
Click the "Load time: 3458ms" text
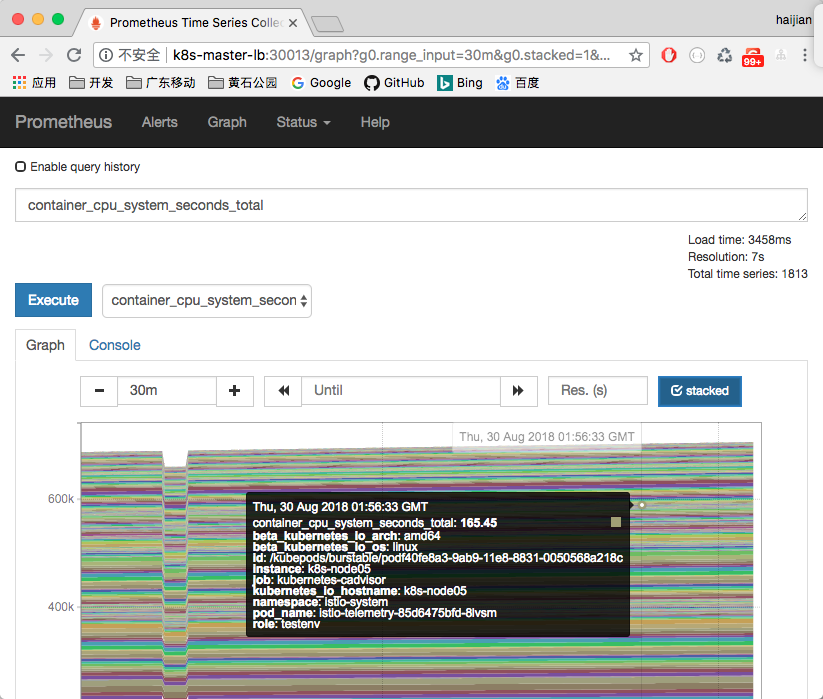coord(739,240)
